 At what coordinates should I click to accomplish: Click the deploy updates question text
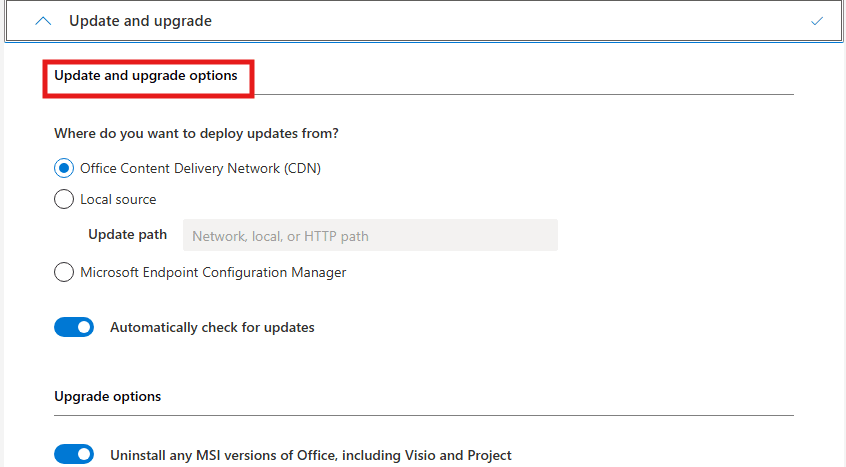click(196, 133)
